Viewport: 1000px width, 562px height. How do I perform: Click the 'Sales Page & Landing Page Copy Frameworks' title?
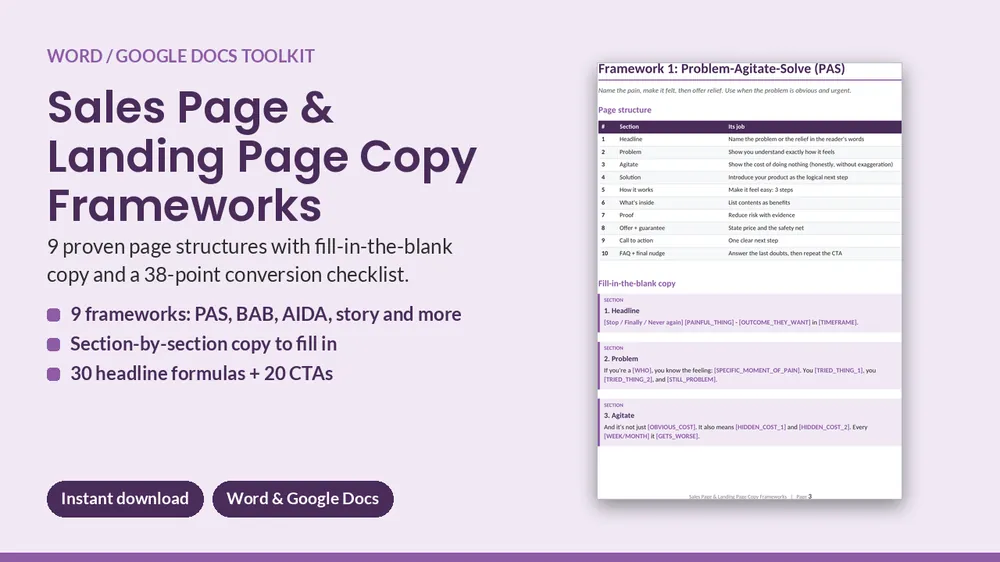click(261, 156)
